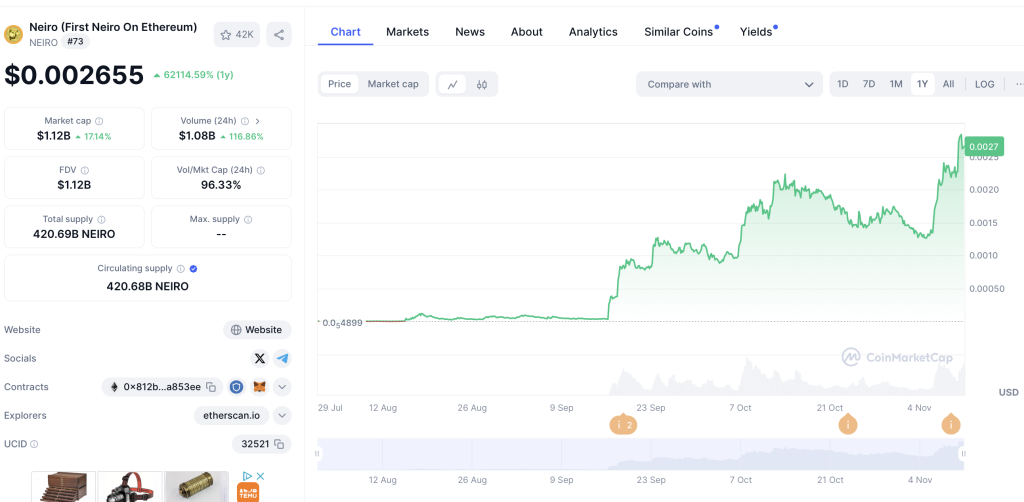Click the #73 rank badge
The width and height of the screenshot is (1024, 502).
coord(76,42)
